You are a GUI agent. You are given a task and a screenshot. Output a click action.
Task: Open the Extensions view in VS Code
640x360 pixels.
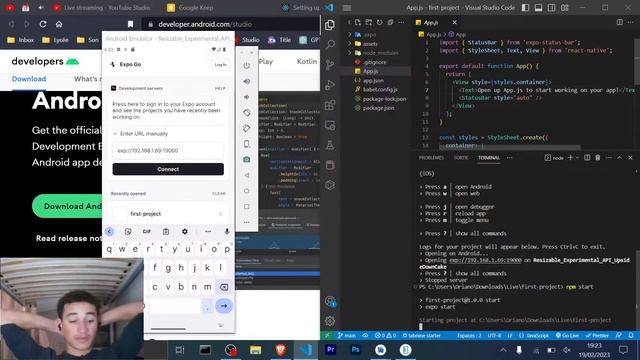tap(330, 105)
